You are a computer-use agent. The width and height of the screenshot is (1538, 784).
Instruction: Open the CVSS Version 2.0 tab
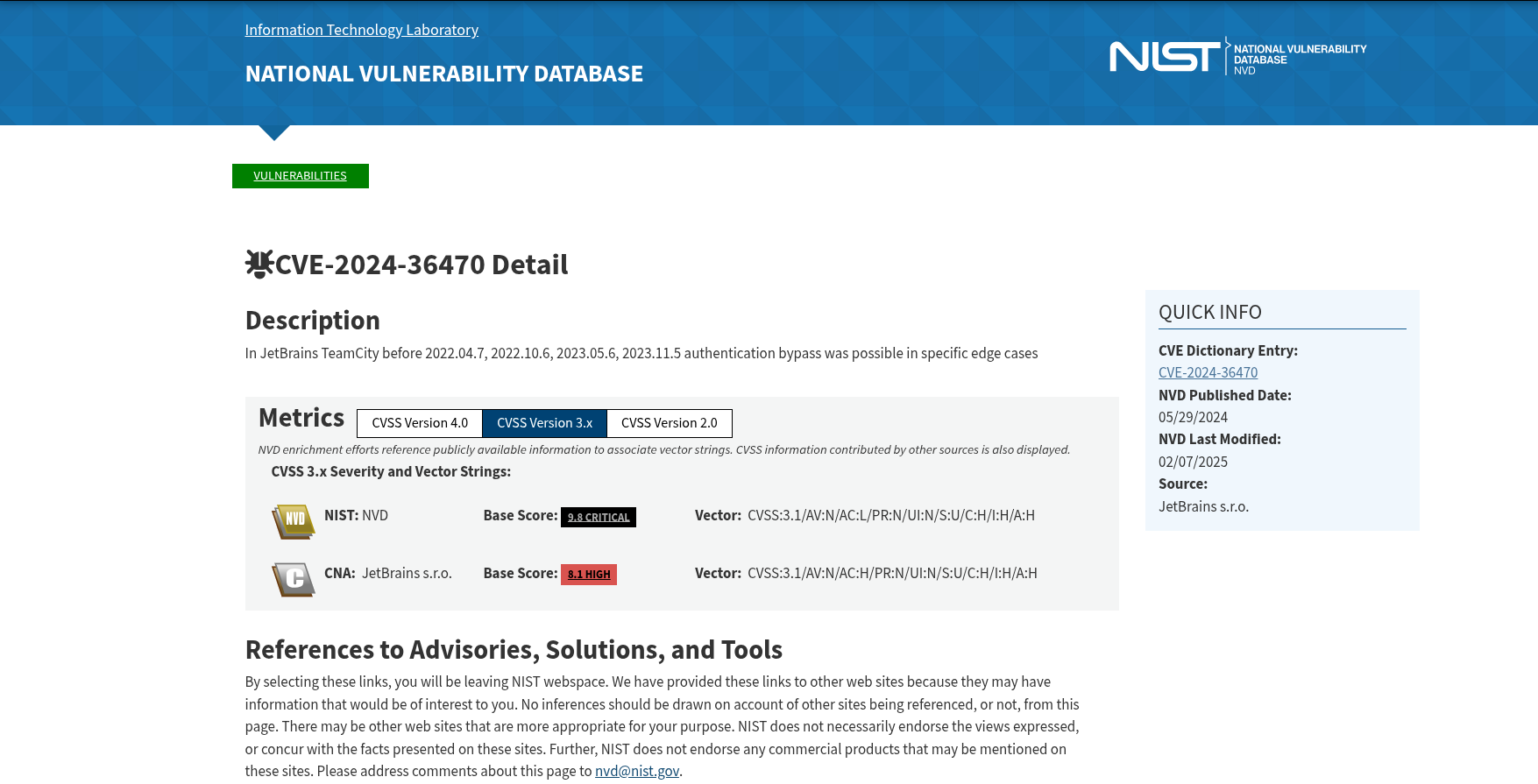point(670,423)
